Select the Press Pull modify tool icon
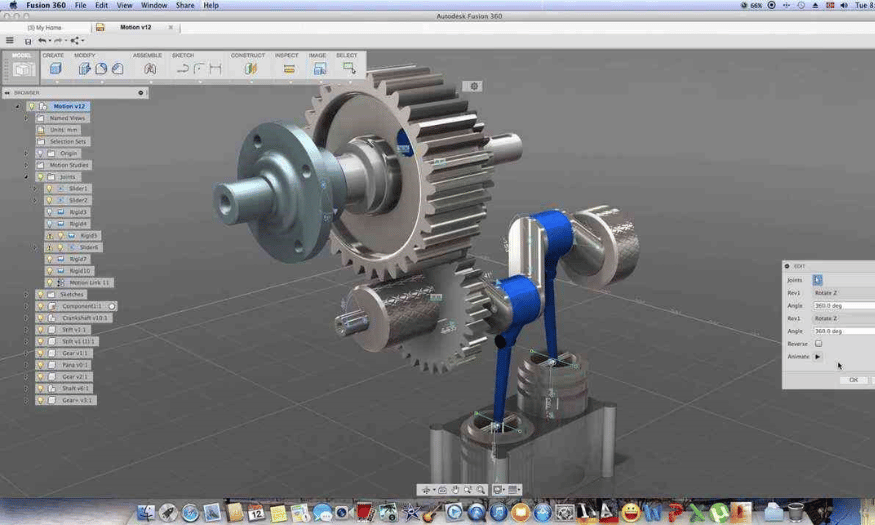Screen dimensions: 875x525 [x=84, y=69]
